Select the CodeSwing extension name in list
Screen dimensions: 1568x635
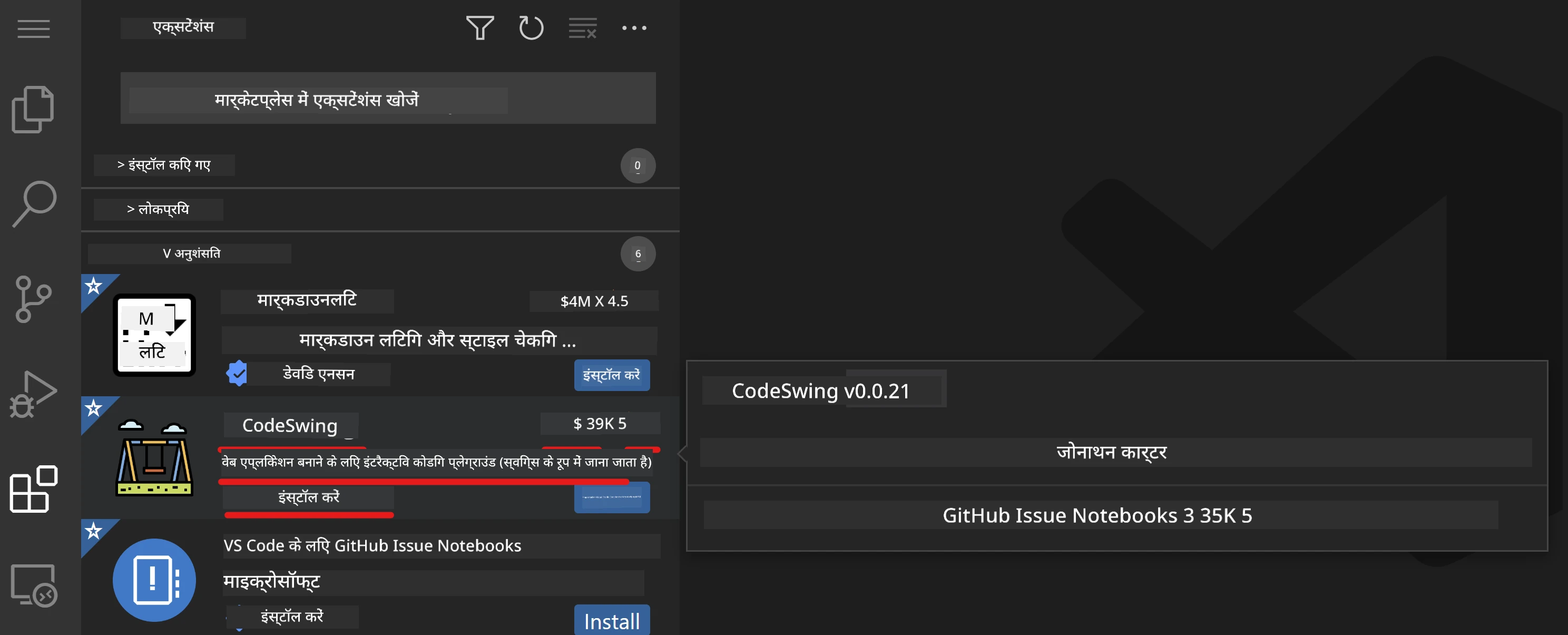tap(290, 425)
